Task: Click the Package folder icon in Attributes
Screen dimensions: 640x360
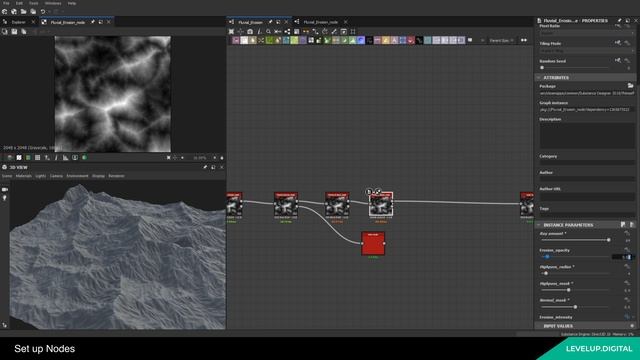Action: point(630,86)
